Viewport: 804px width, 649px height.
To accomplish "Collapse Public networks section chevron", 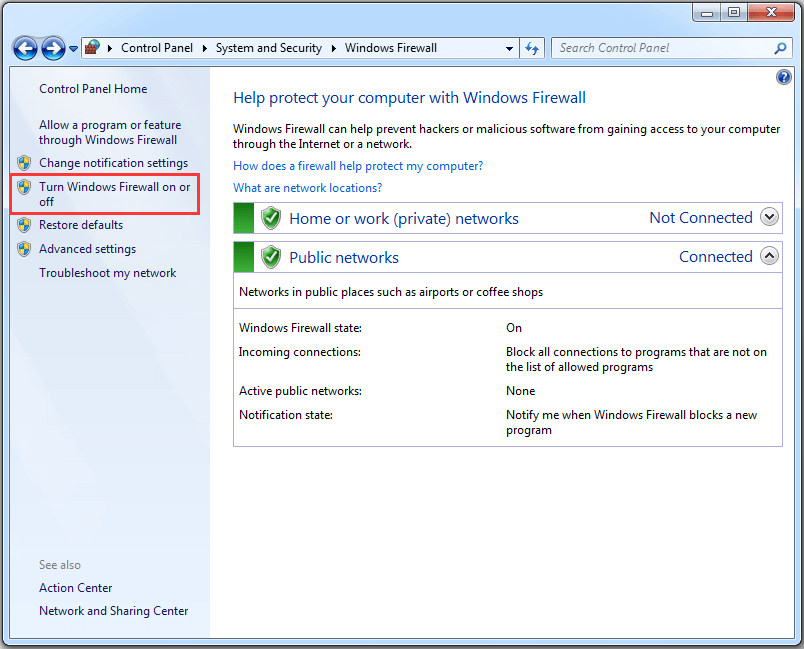I will pos(769,255).
